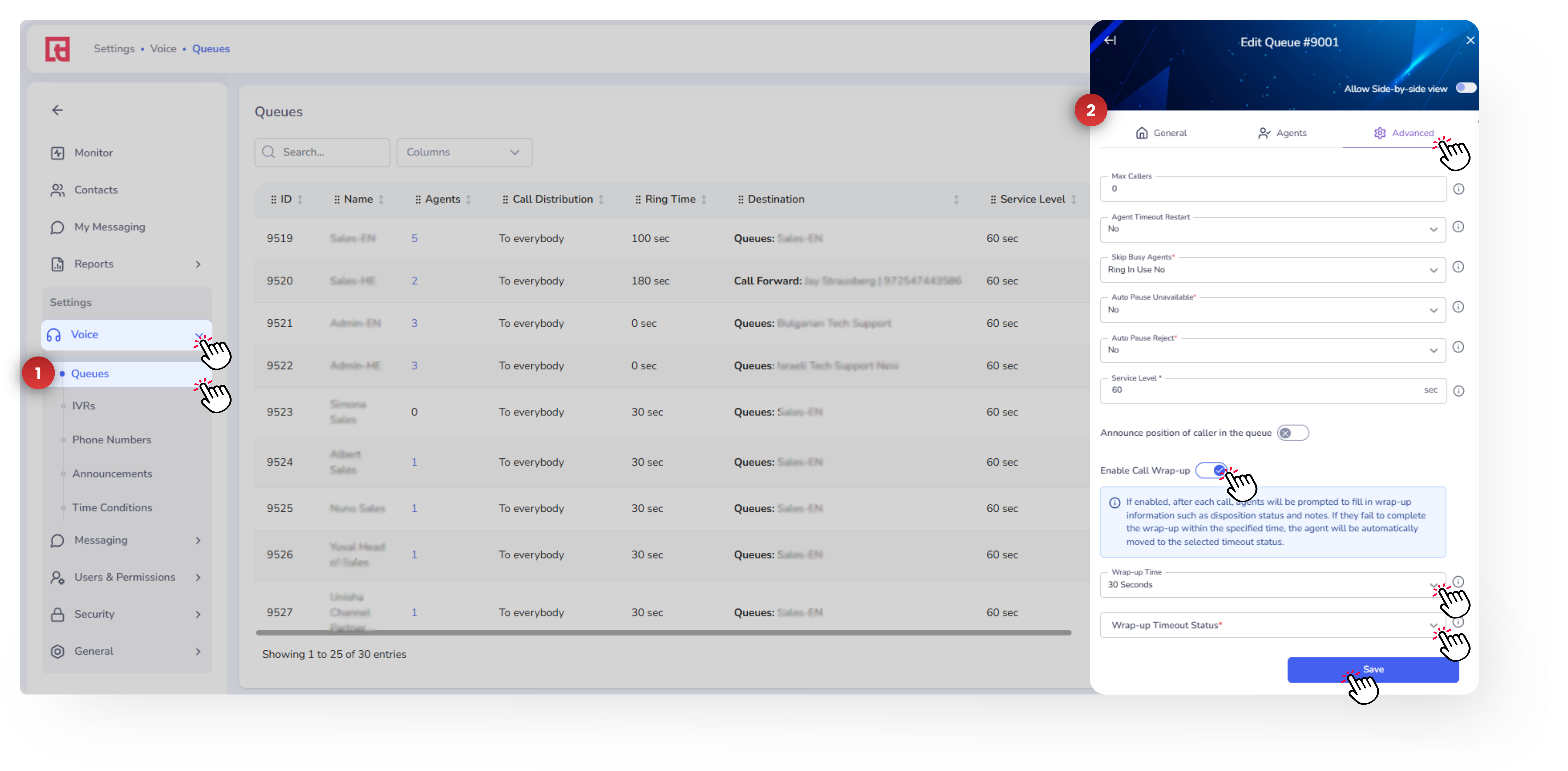Click the collapse panel arrow in Edit Queue
The height and width of the screenshot is (771, 1568).
pos(1110,40)
